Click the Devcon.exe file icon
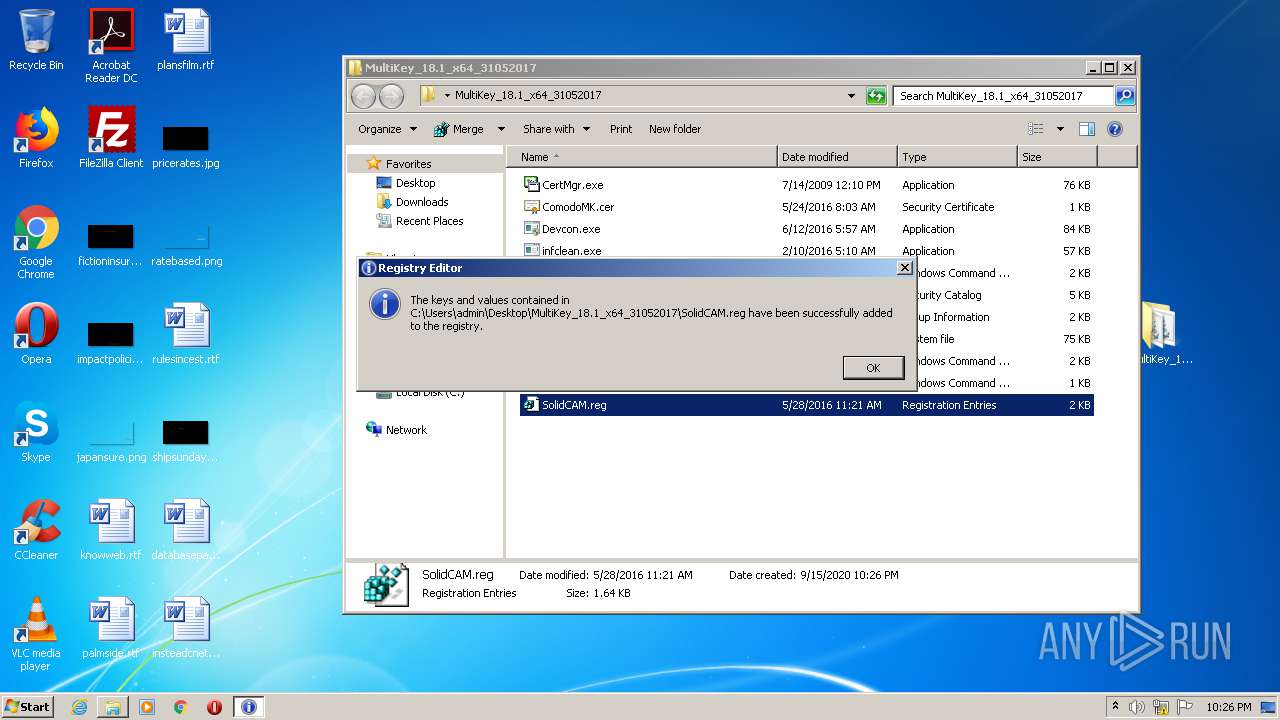Image resolution: width=1280 pixels, height=720 pixels. [532, 228]
